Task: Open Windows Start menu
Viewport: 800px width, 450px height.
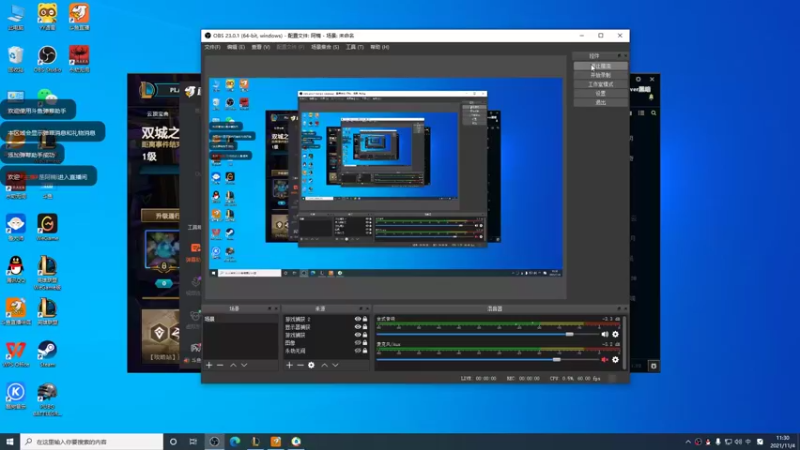Action: tap(10, 441)
